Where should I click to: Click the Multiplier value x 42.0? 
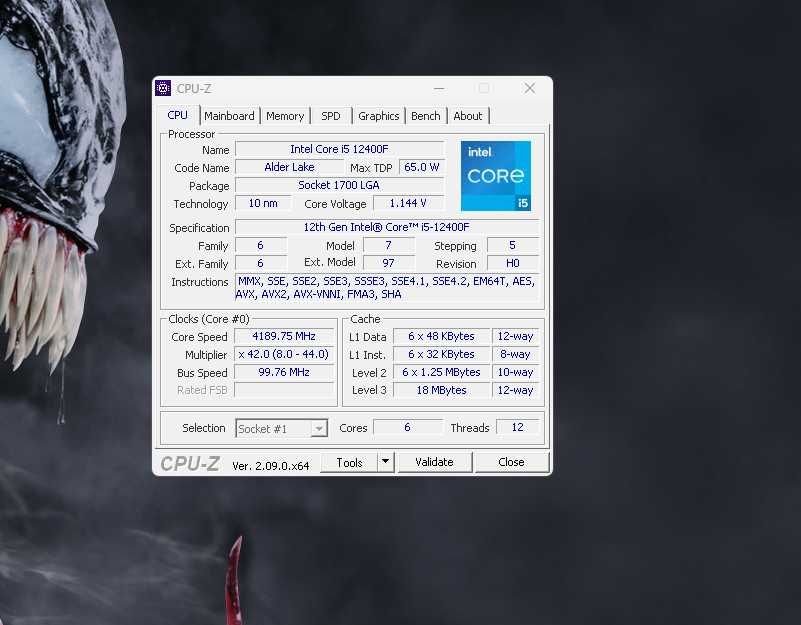click(x=284, y=354)
